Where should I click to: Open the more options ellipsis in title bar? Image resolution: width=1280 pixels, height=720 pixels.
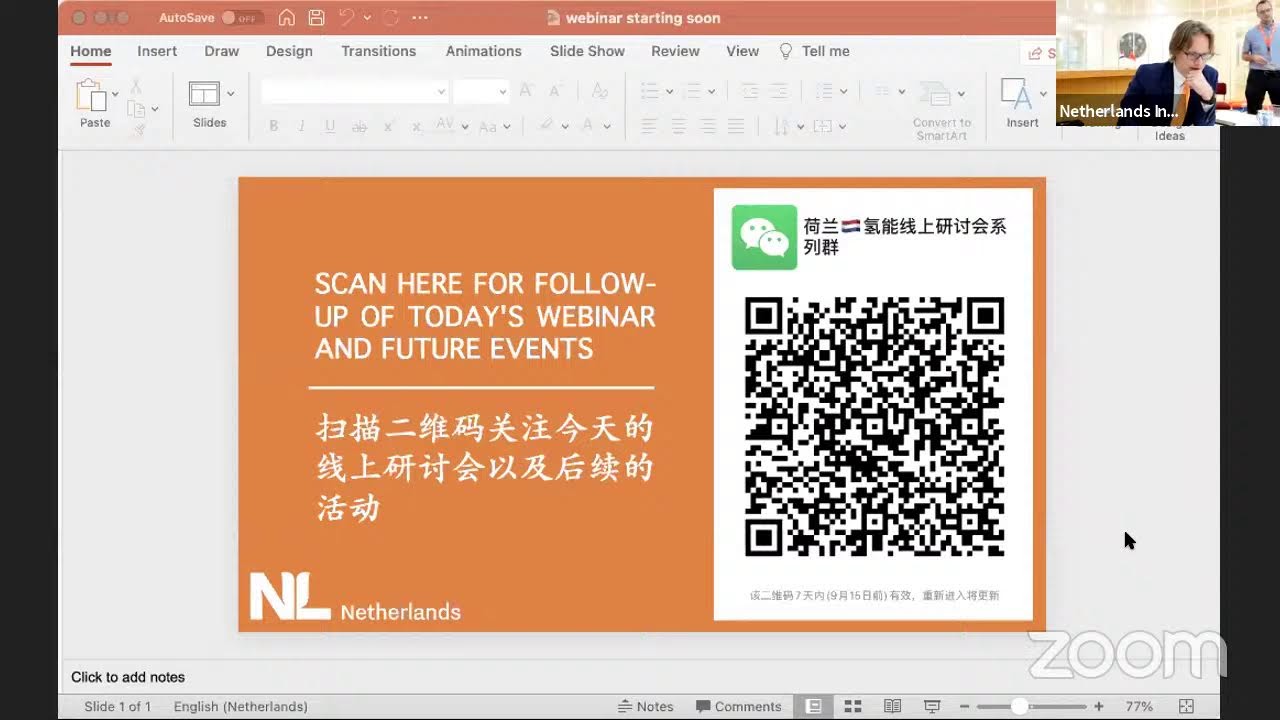(x=420, y=18)
